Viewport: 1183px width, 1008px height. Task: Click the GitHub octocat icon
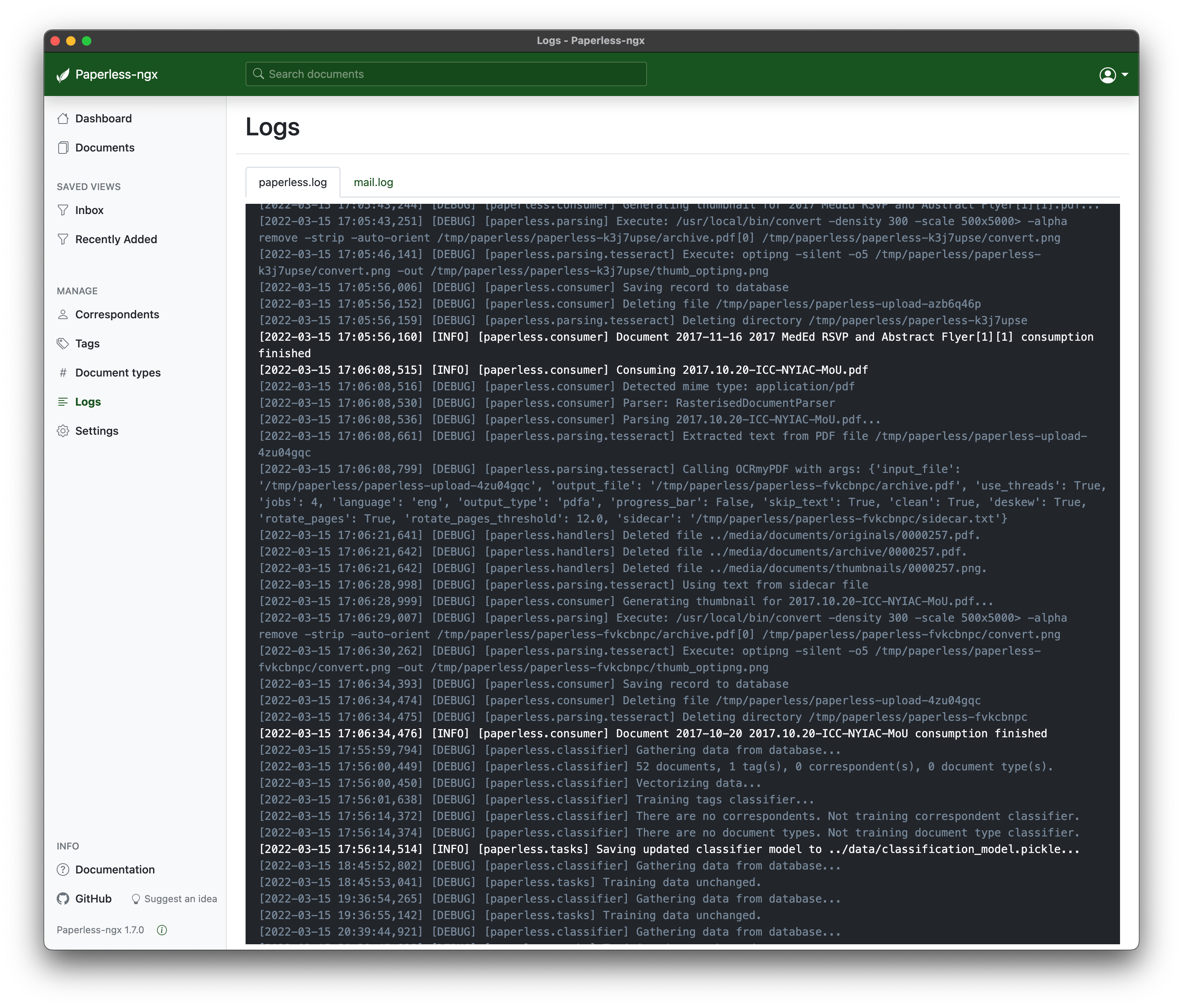[x=63, y=899]
